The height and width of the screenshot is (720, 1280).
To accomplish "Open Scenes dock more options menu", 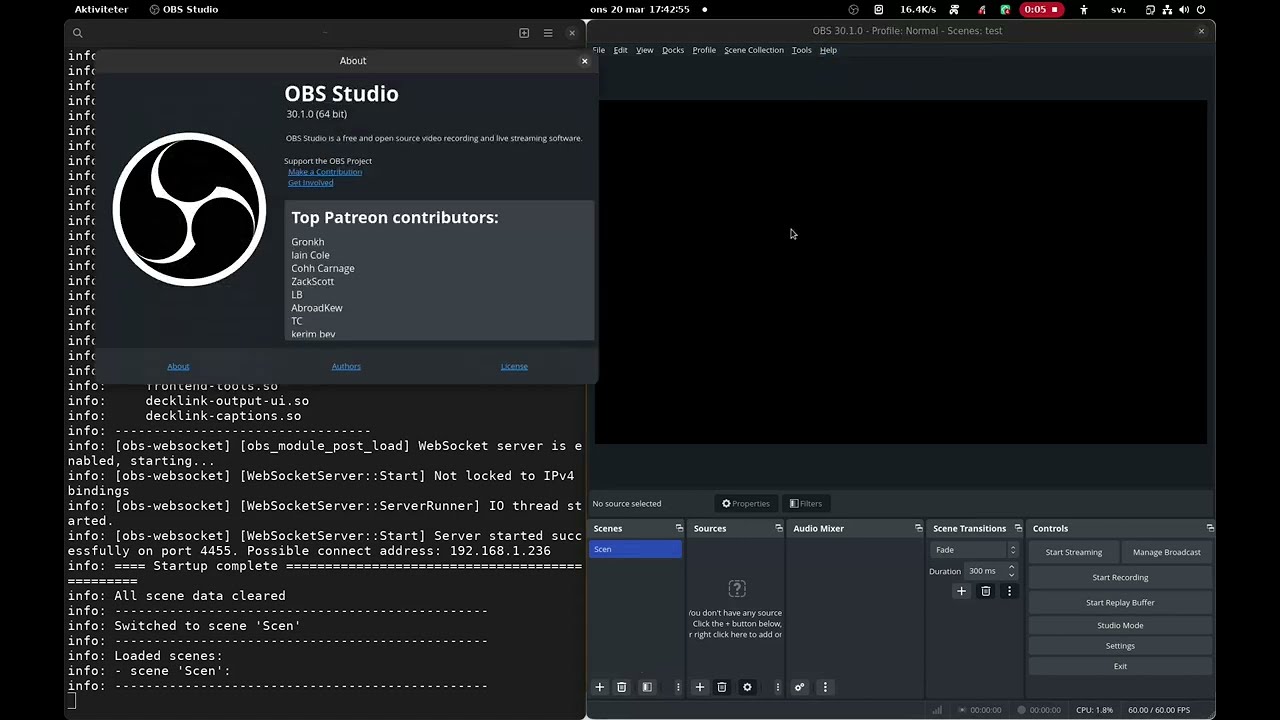I will coord(678,687).
